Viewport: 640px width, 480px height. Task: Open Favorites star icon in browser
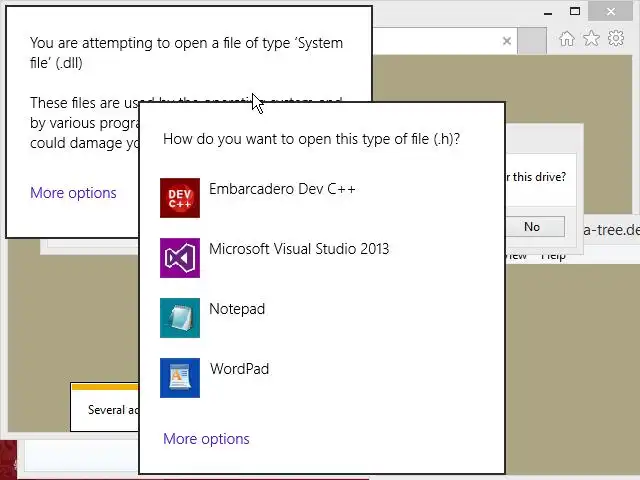click(591, 39)
